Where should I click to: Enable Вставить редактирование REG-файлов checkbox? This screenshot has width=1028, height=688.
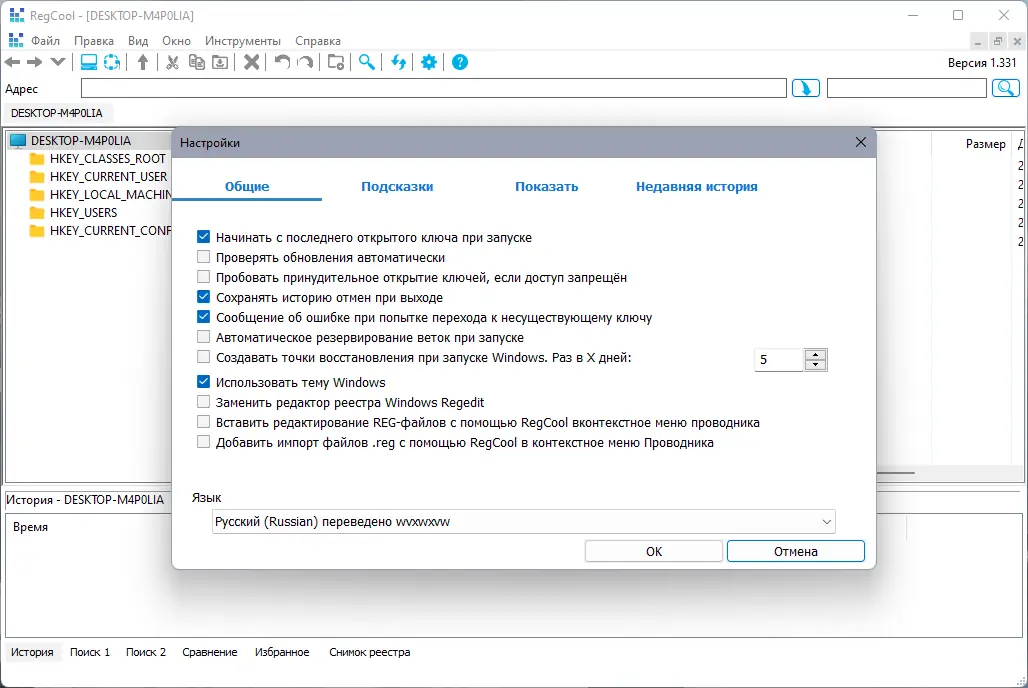[x=204, y=422]
